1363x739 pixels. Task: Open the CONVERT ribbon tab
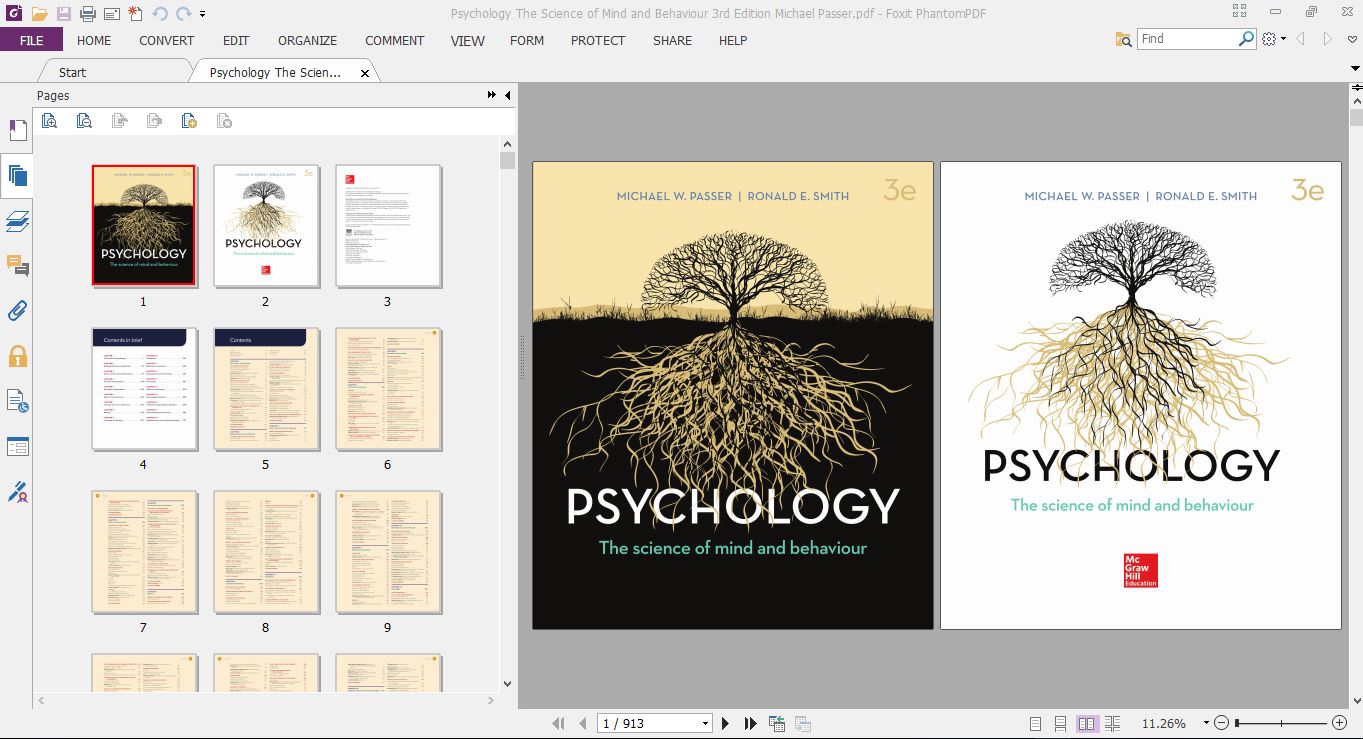(167, 40)
